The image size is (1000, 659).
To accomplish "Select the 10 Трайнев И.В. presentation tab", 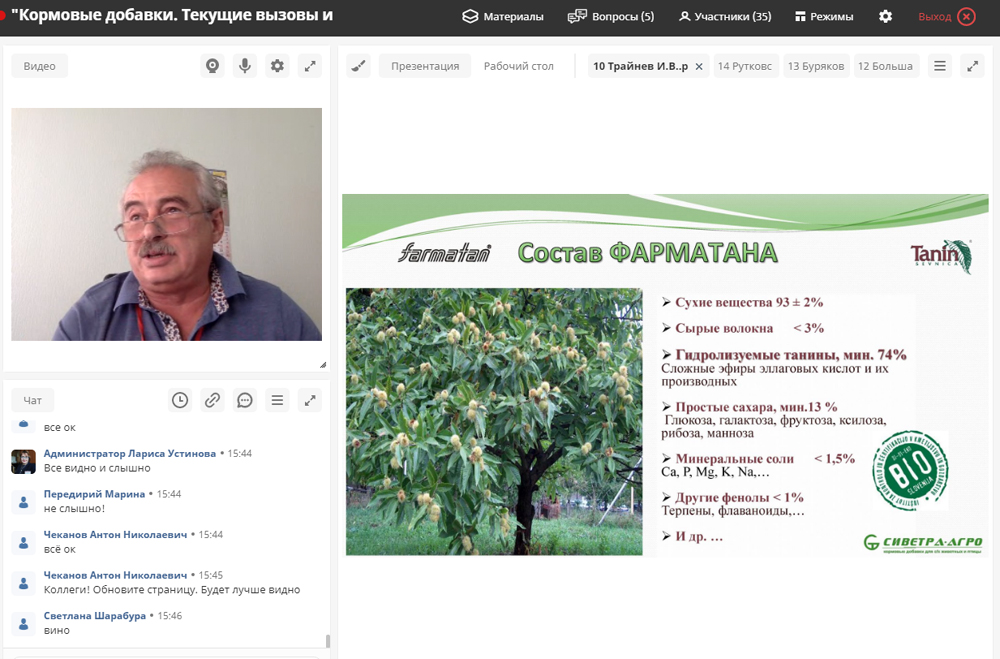I will [x=640, y=66].
